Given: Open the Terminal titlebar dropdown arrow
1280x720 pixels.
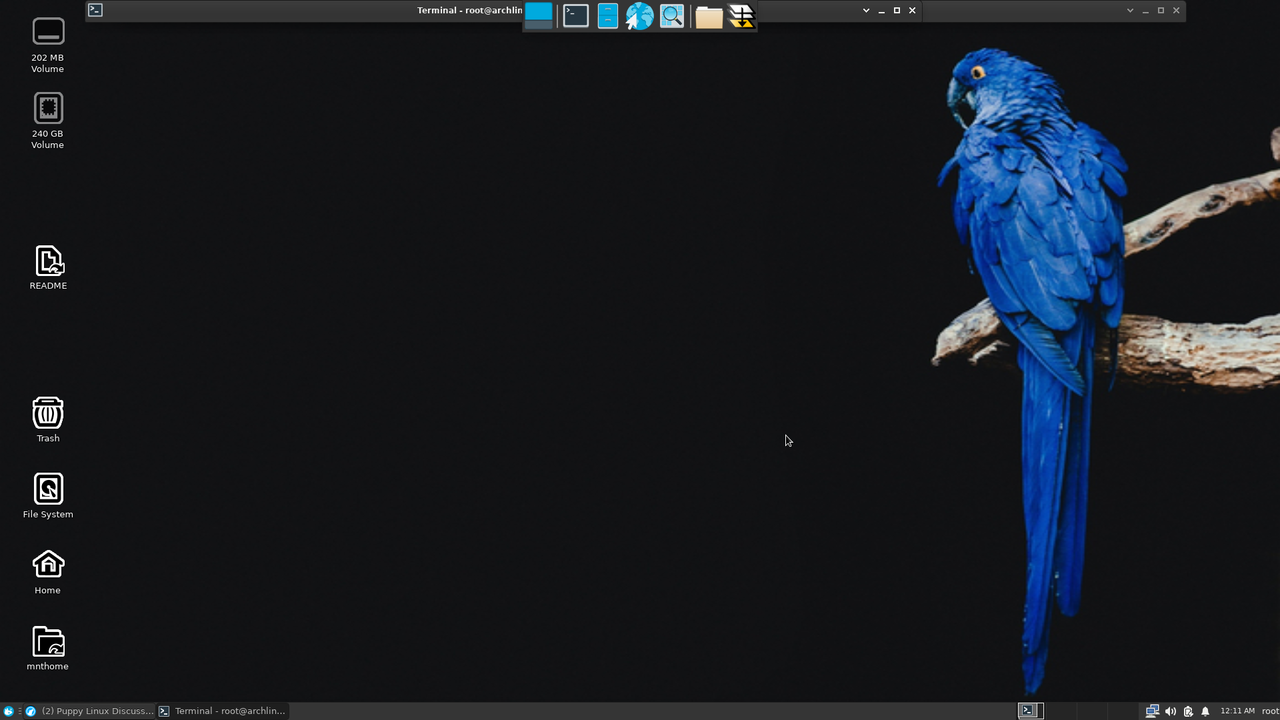Looking at the screenshot, I should [866, 10].
